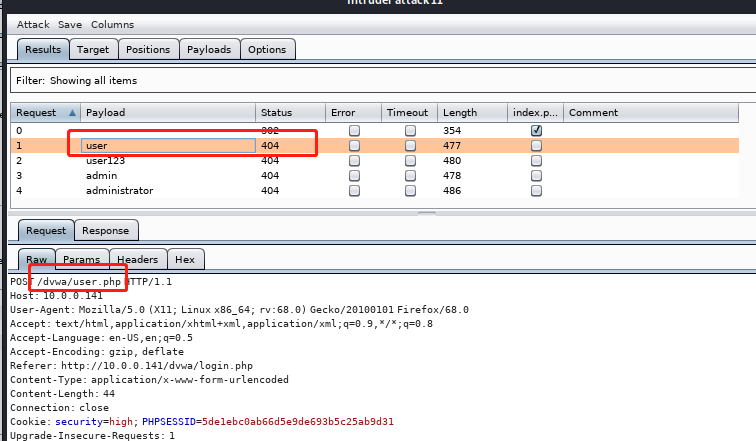Toggle index.p checkbox in user row
756x441 pixels.
(x=536, y=146)
